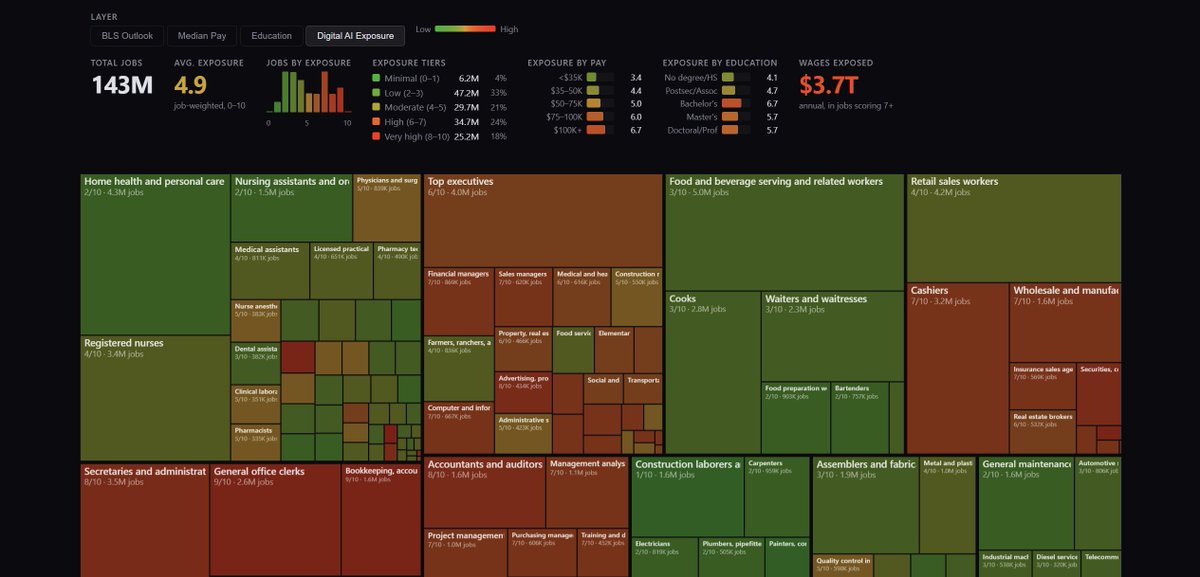Click the Low (2–3) tier color swatch

pos(376,92)
